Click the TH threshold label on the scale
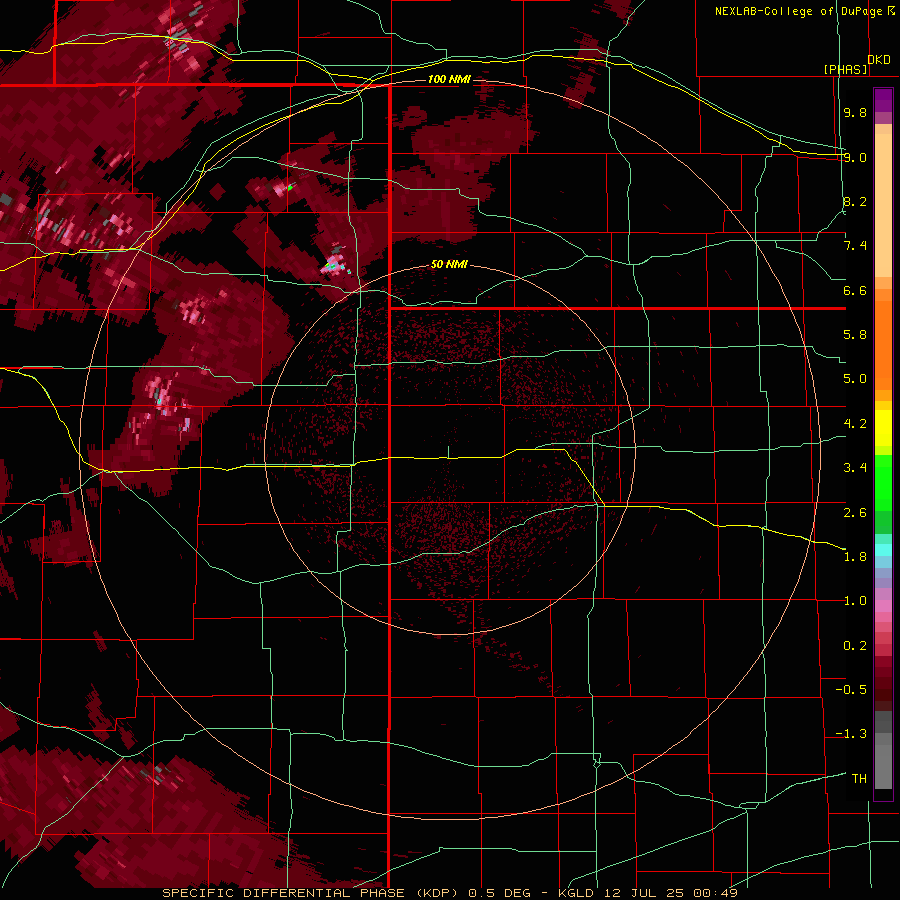The height and width of the screenshot is (900, 900). coord(859,778)
